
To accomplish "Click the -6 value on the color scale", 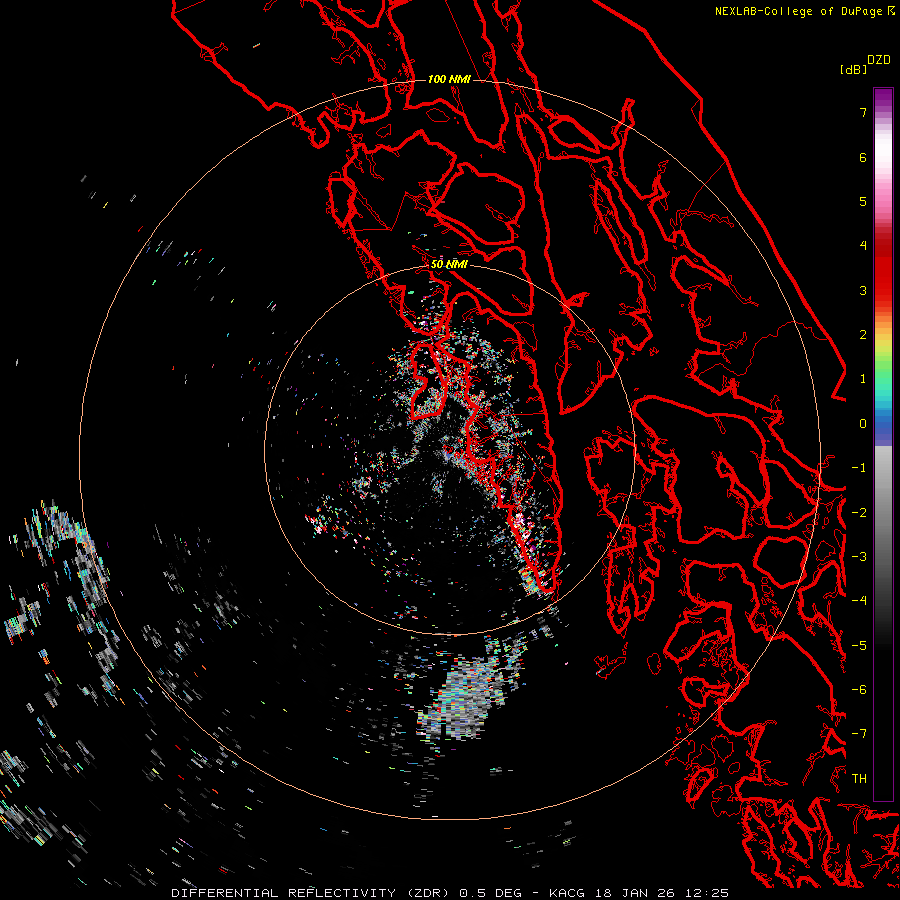I will tap(859, 690).
